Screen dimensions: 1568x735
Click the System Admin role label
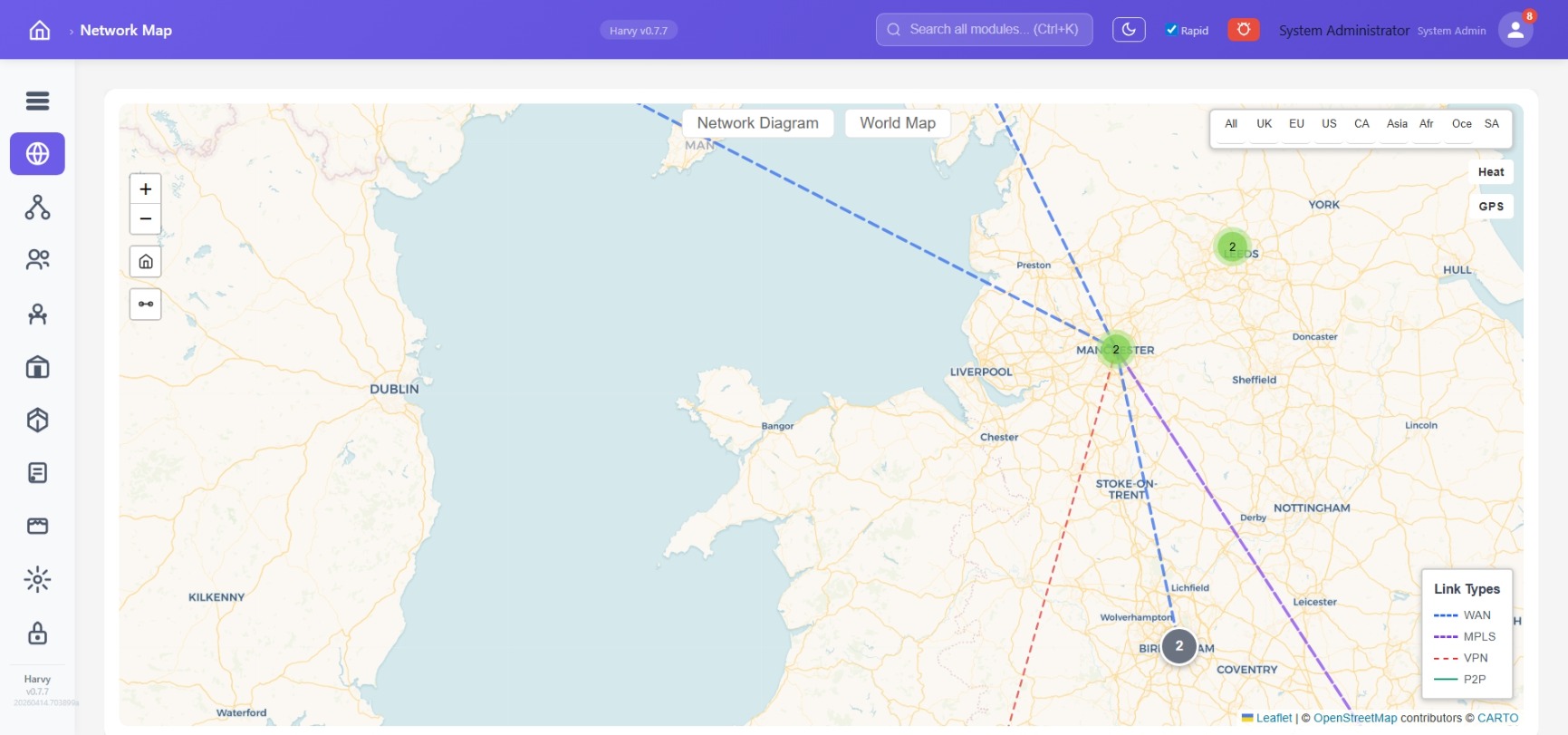[1451, 31]
